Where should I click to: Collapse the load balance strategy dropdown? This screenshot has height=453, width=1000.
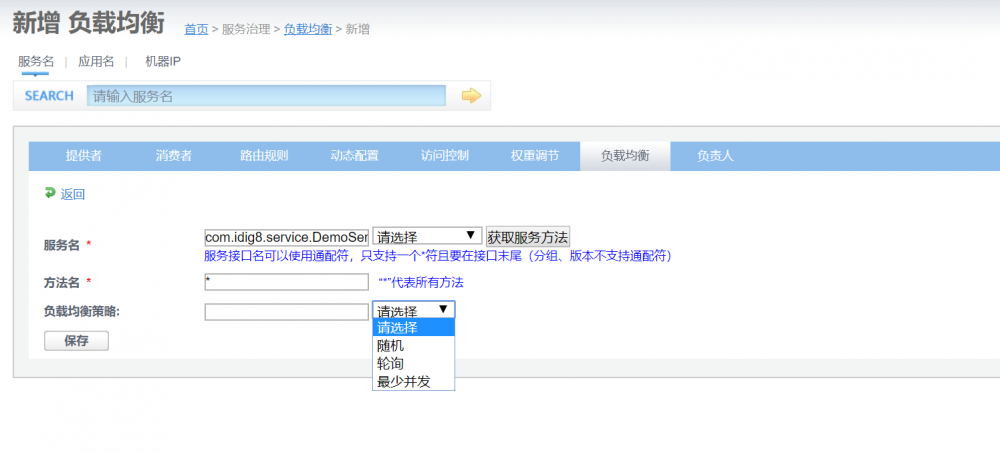(414, 309)
